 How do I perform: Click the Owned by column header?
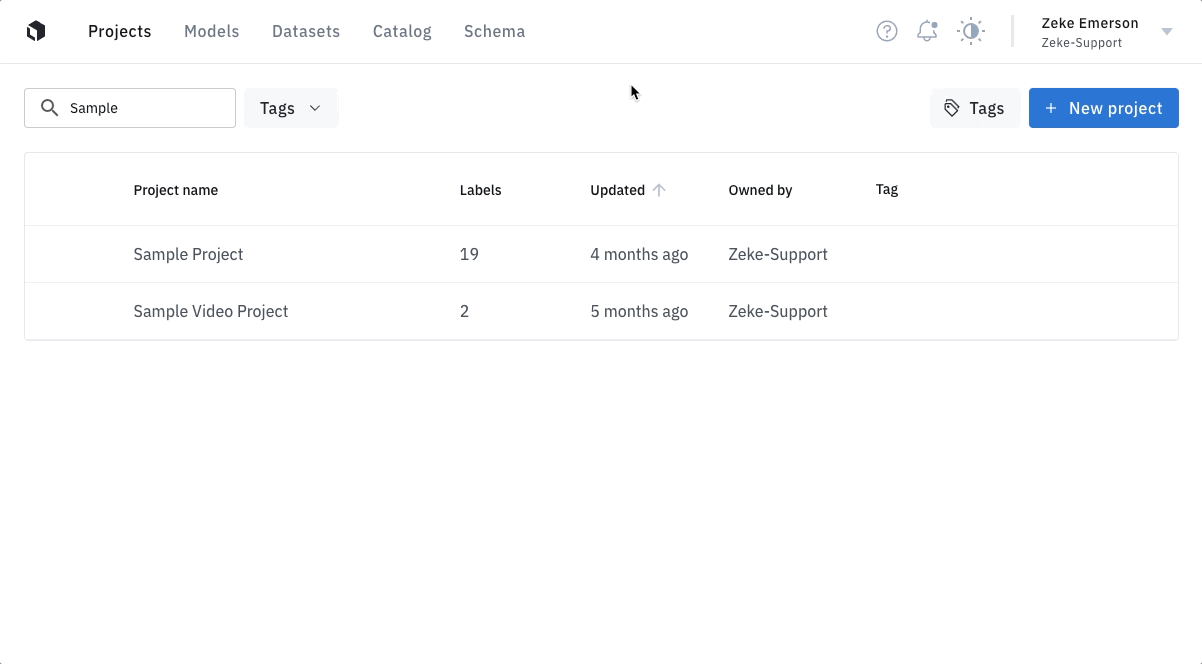[x=760, y=190]
